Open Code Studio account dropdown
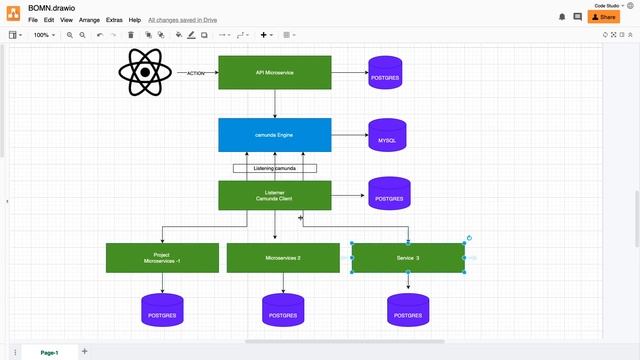 coord(609,6)
